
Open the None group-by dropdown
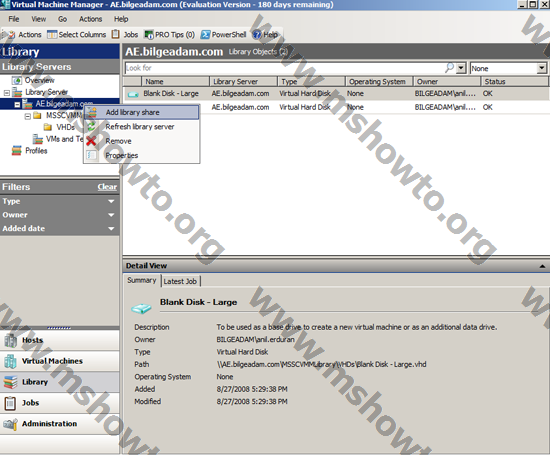point(541,68)
